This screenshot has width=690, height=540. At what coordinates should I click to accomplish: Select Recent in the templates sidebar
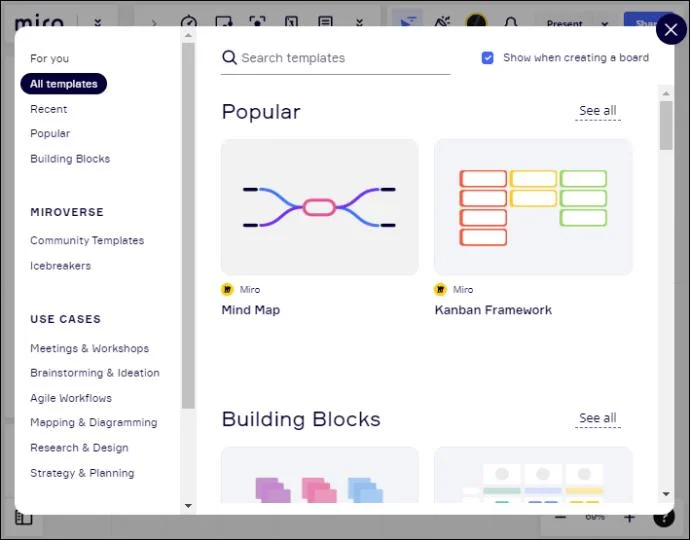click(48, 109)
